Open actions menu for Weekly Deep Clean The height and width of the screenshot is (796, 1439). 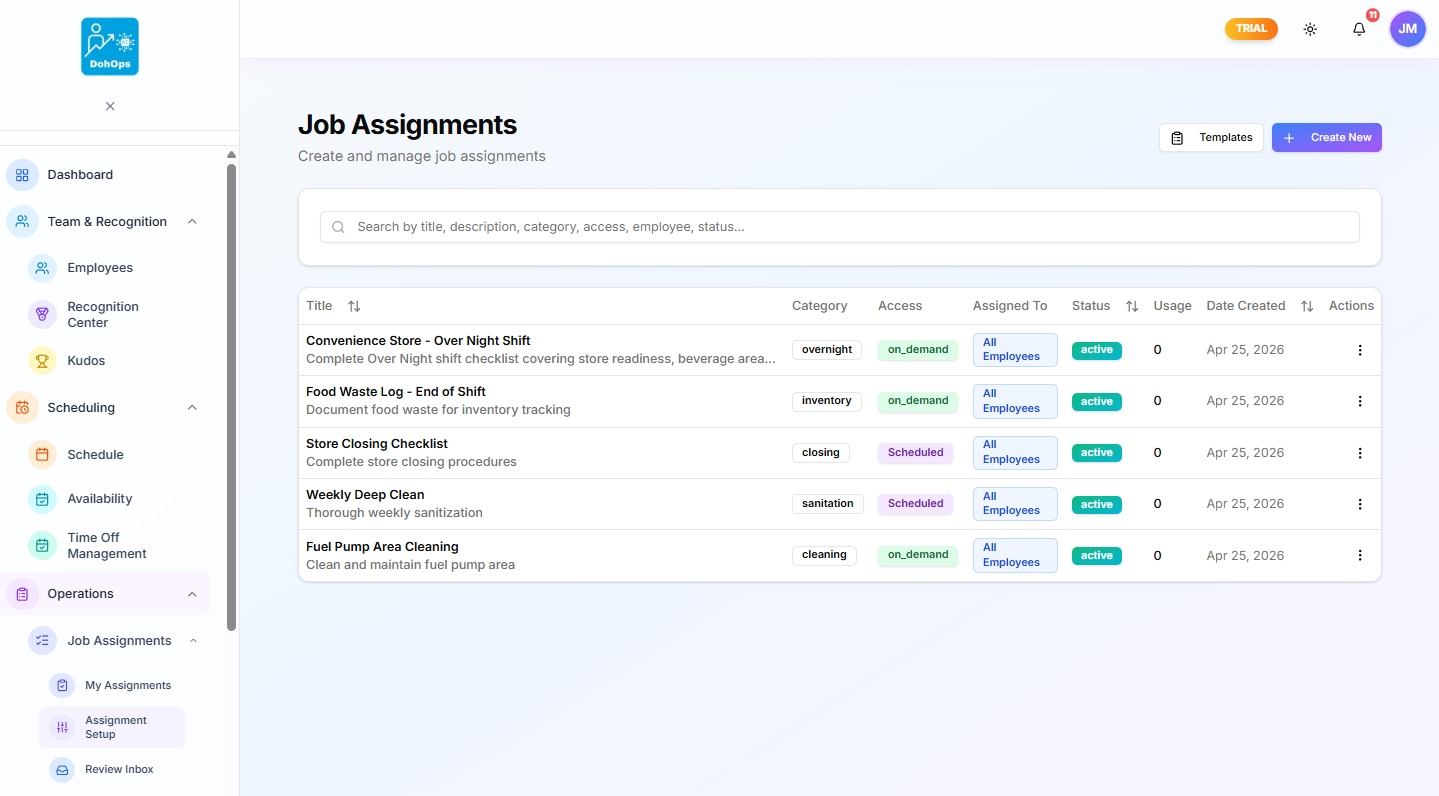(x=1359, y=504)
